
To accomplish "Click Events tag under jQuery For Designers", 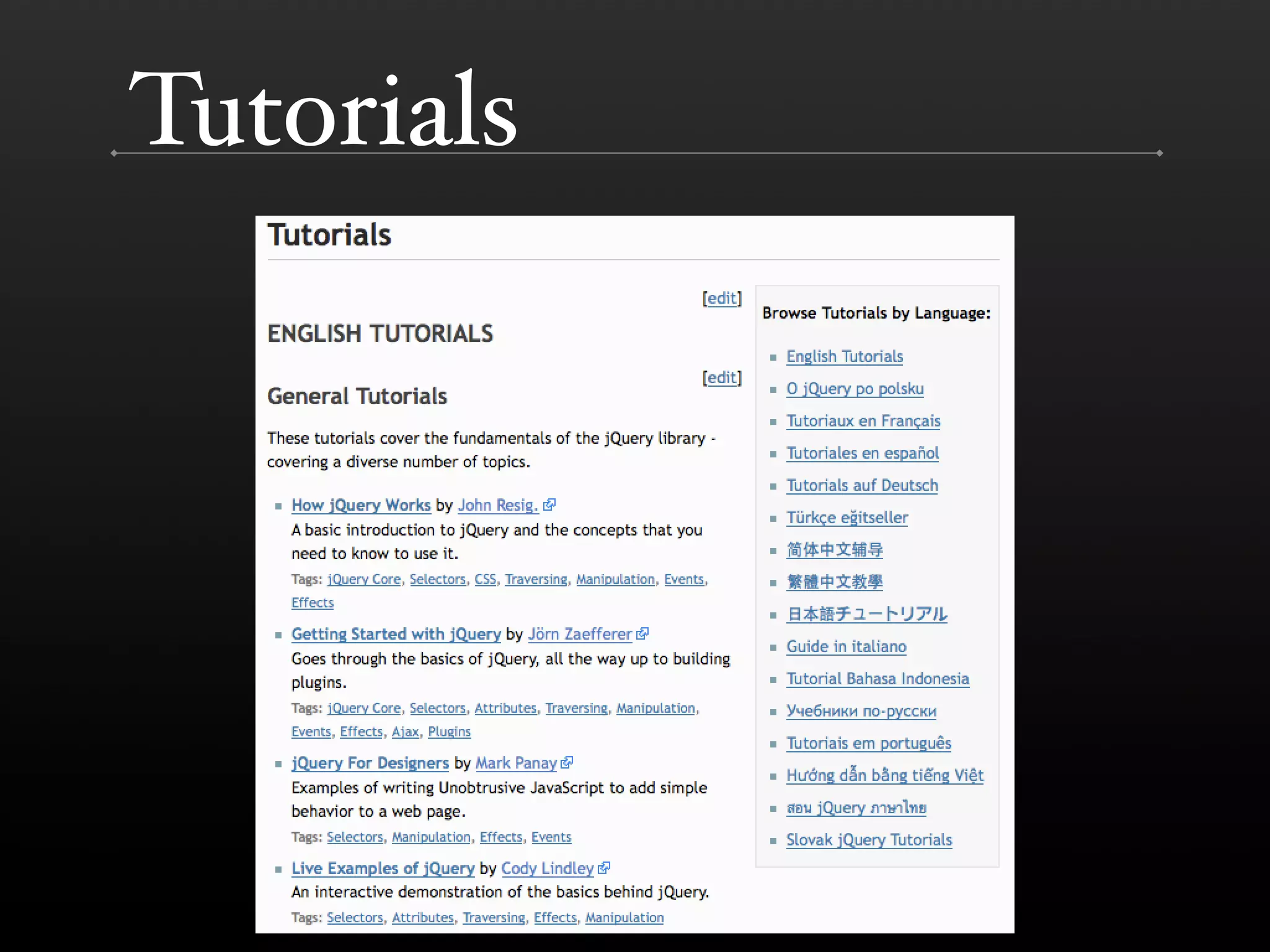I will [551, 837].
